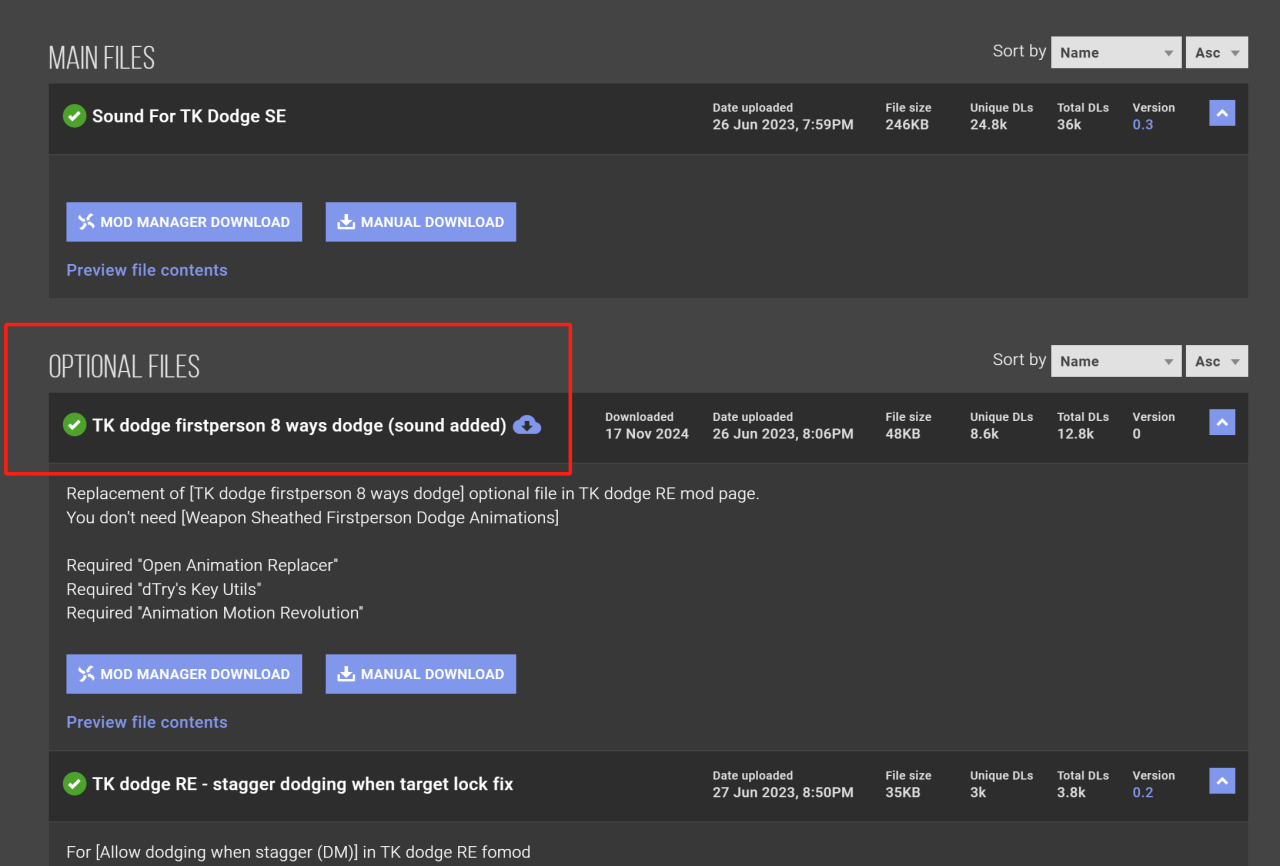Collapse the TK dodge firstperson file entry
Screen dimensions: 1280x866
(x=1222, y=422)
